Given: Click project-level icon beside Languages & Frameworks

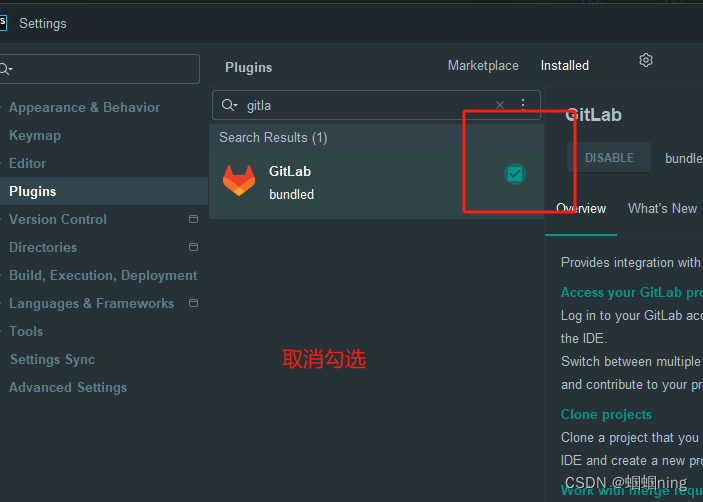Looking at the screenshot, I should click(193, 303).
